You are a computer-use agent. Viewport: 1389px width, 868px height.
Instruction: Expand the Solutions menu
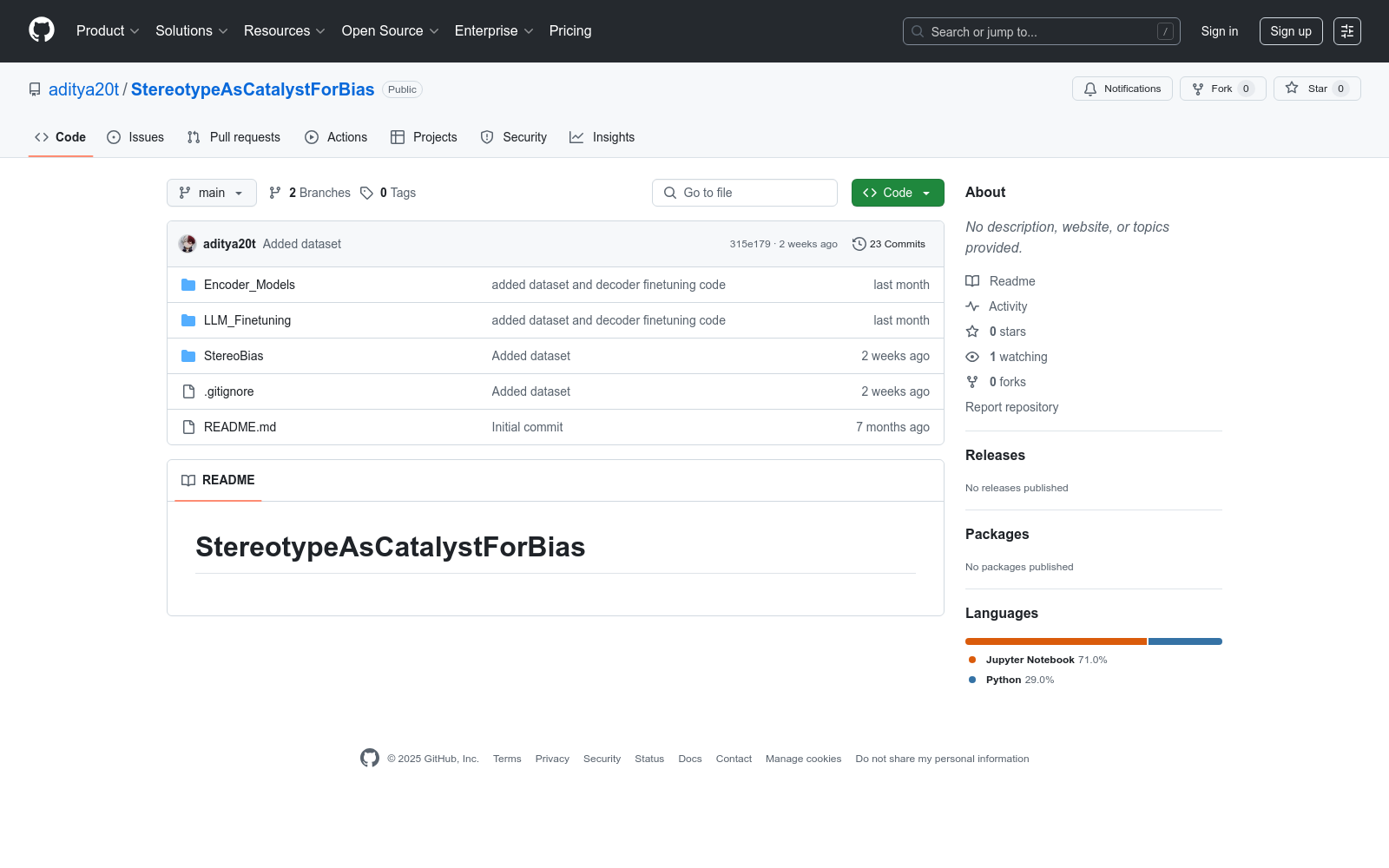click(x=192, y=31)
